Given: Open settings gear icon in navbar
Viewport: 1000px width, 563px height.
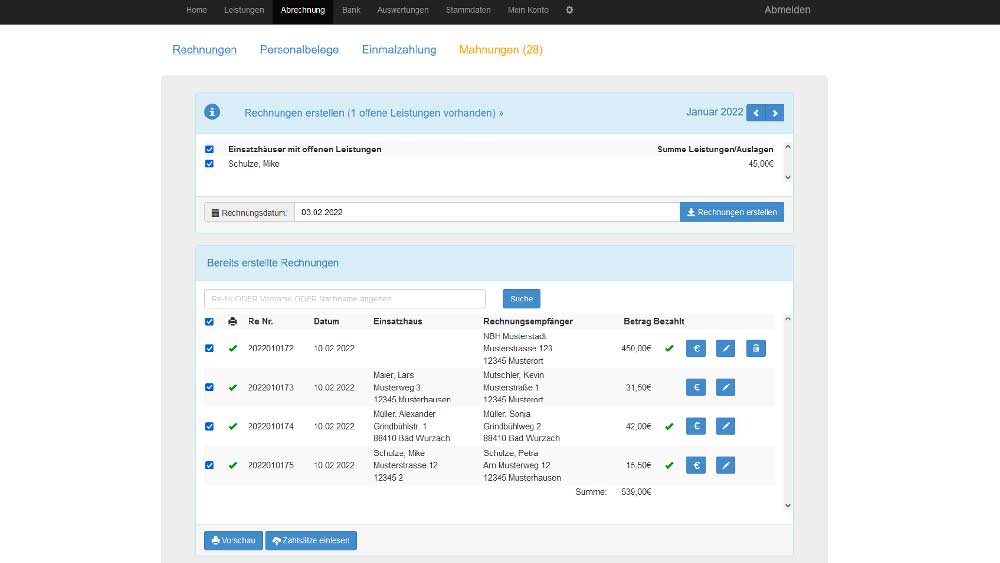Looking at the screenshot, I should [570, 10].
